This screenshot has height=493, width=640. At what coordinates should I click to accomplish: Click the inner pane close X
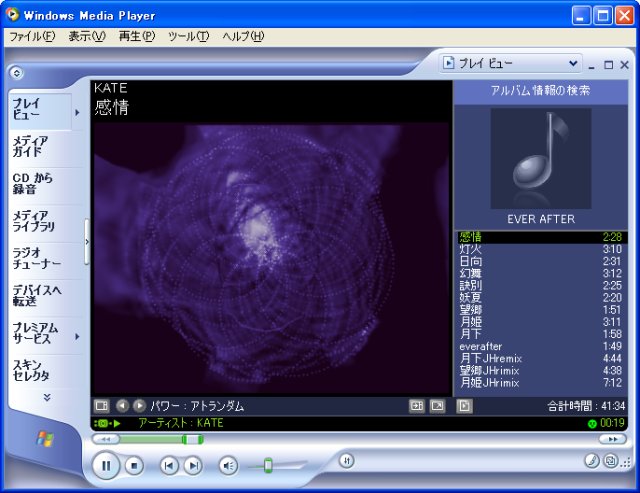click(624, 65)
